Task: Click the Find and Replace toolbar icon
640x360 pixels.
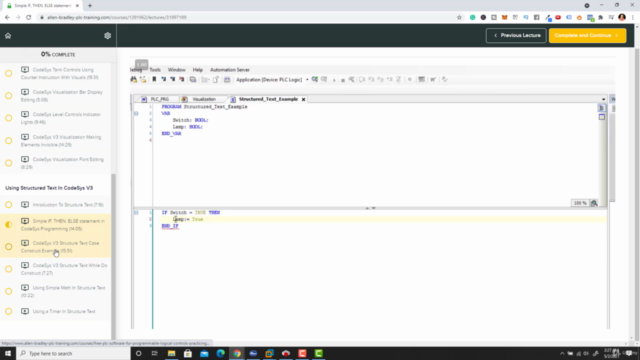Action: tap(143, 80)
